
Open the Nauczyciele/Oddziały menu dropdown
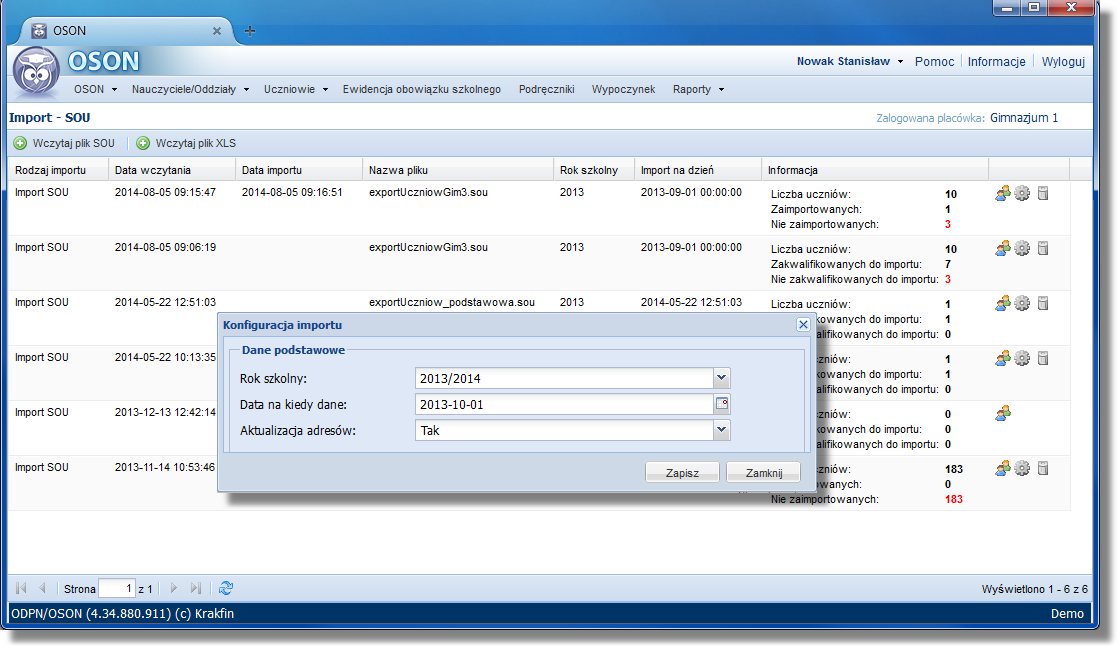coord(191,89)
